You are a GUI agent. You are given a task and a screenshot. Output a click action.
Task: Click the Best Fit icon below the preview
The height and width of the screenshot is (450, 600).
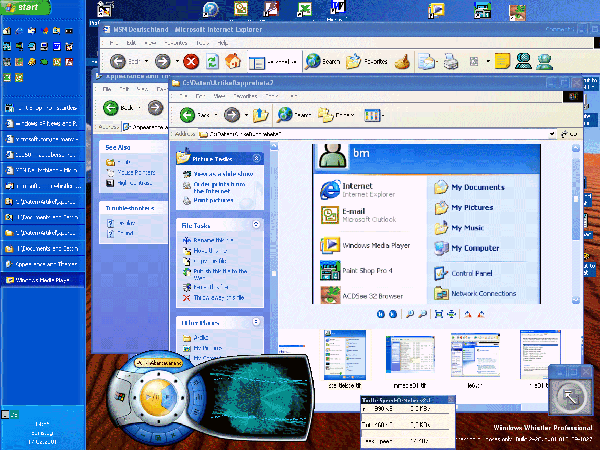[439, 314]
